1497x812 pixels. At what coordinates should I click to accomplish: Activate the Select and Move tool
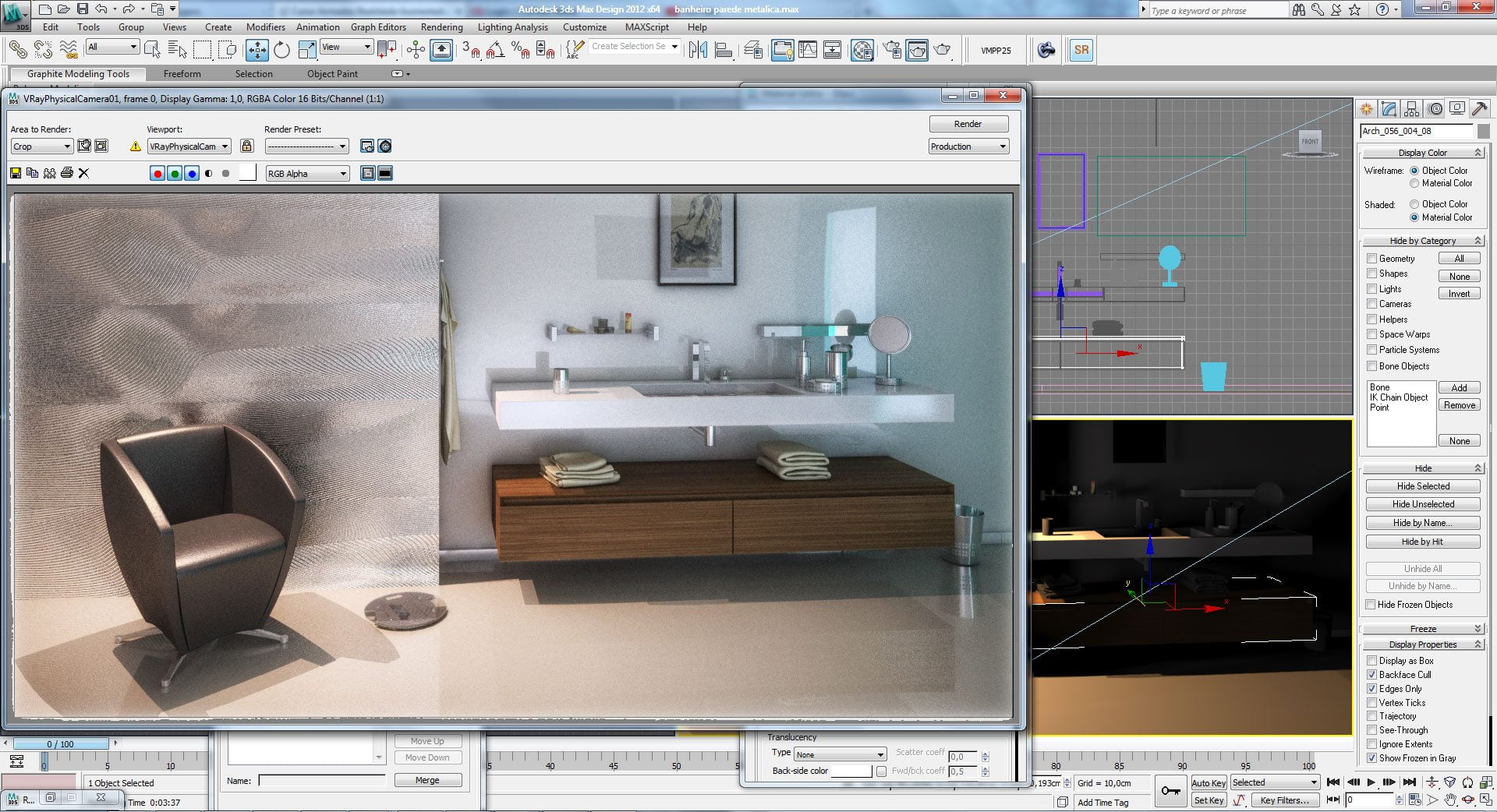pos(257,50)
